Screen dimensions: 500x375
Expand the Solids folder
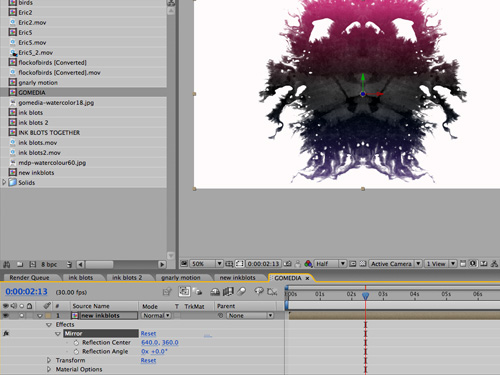(4, 182)
